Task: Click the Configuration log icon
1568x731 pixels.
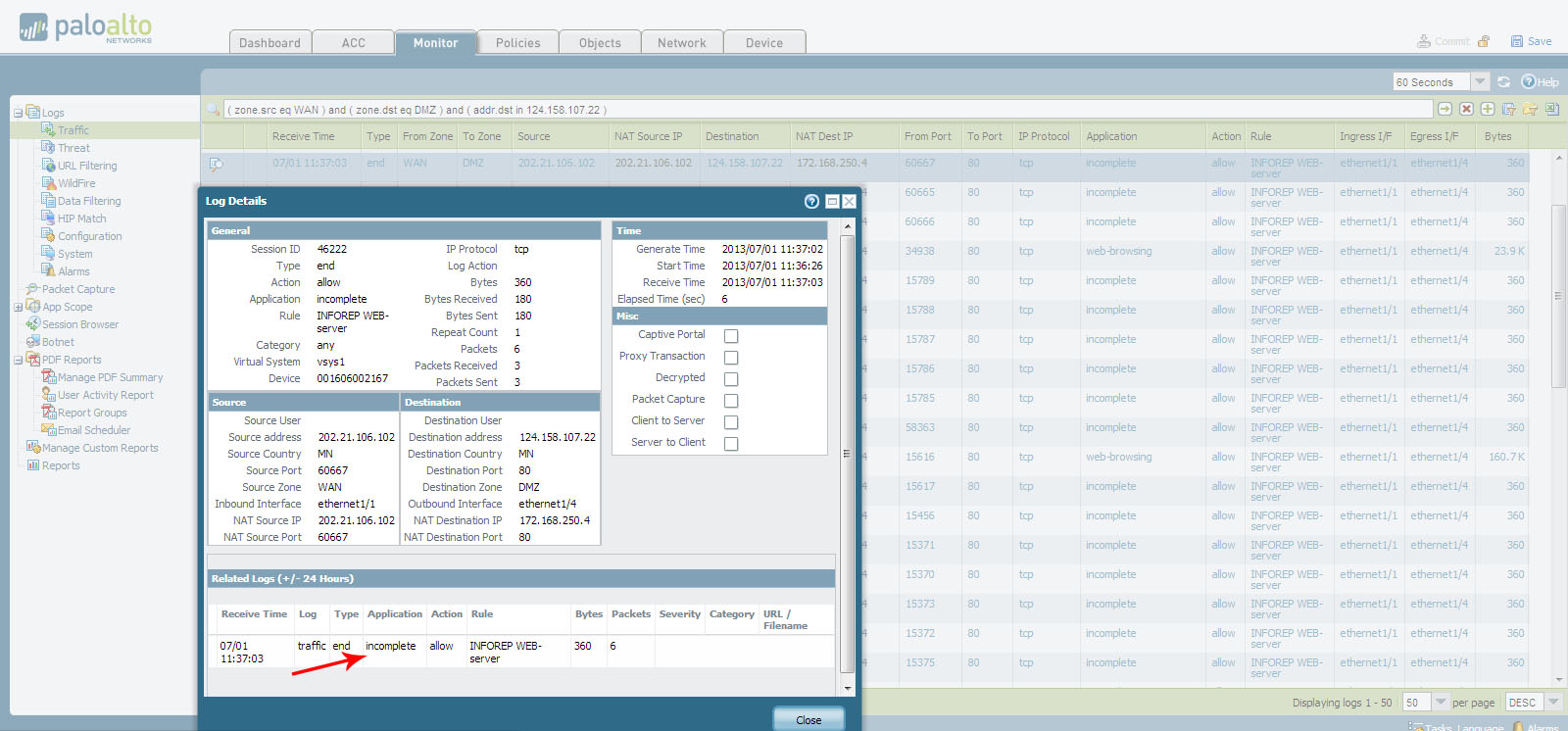Action: coord(48,235)
